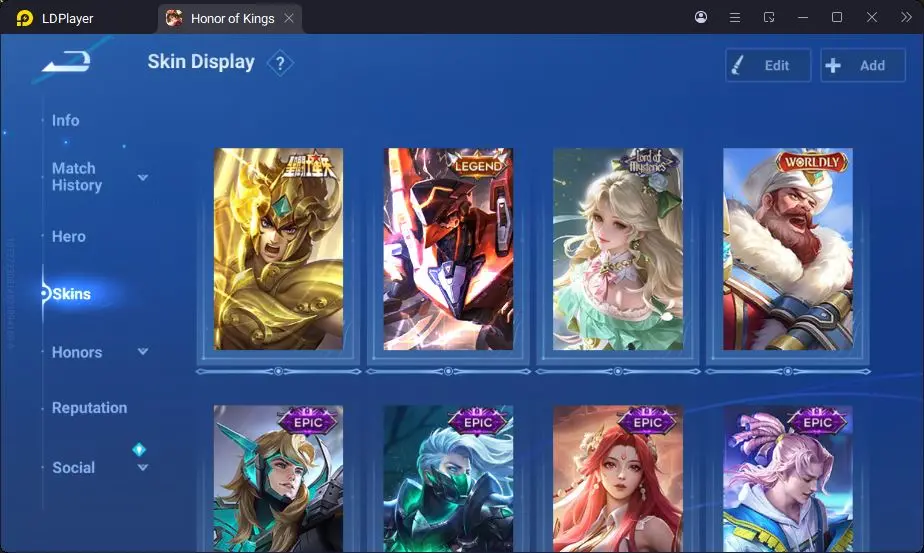Viewport: 924px width, 553px height.
Task: Click the back arrow icon
Action: [66, 61]
